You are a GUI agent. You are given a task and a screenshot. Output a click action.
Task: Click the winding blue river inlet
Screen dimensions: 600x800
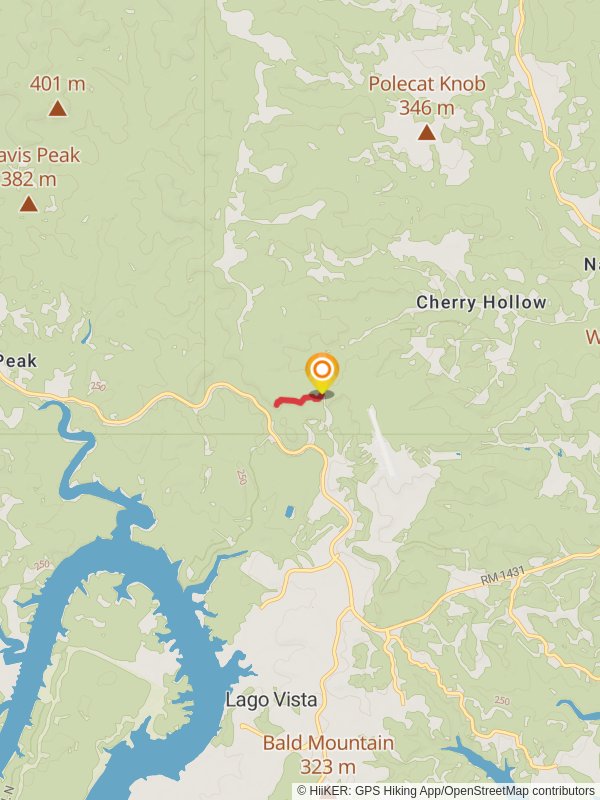(69, 449)
